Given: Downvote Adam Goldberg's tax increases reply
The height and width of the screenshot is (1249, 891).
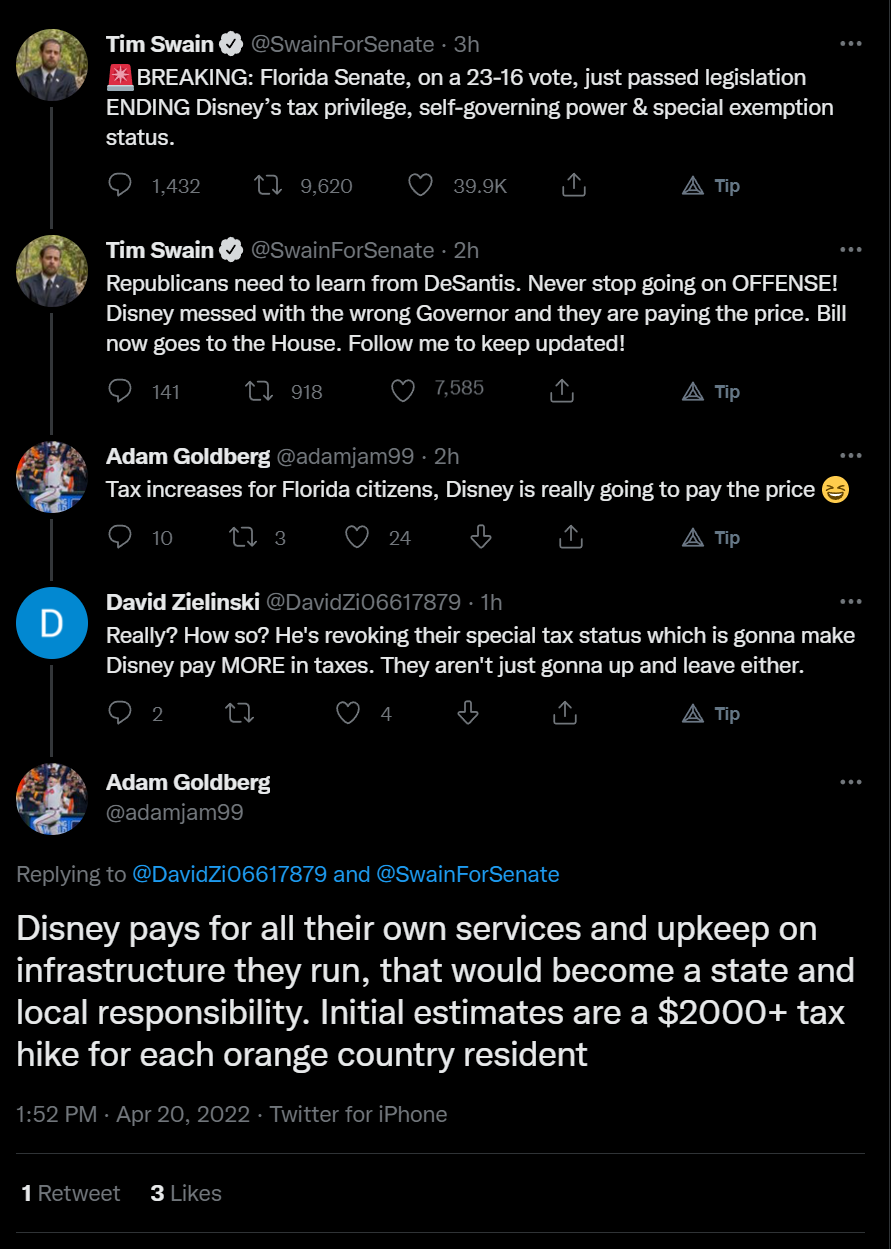Looking at the screenshot, I should pyautogui.click(x=480, y=537).
